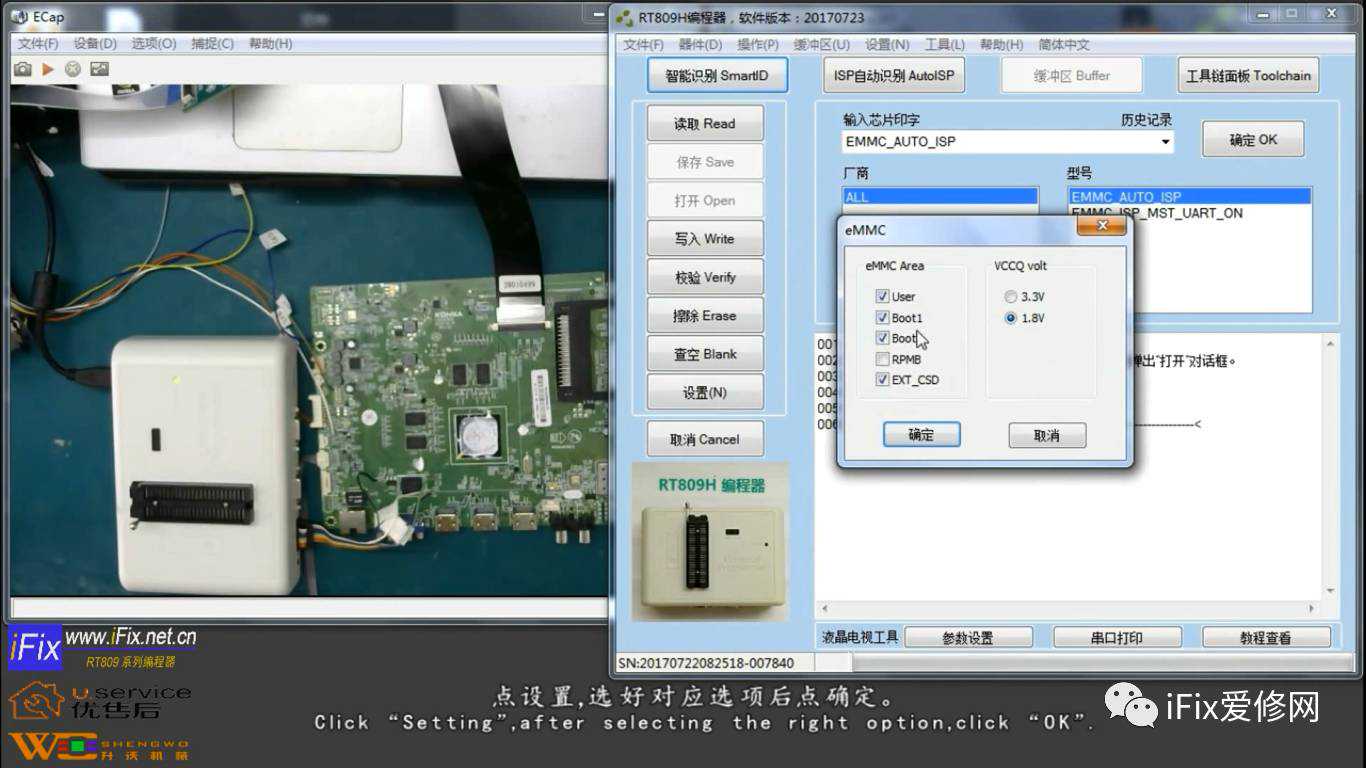Expand the chip name history dropdown
This screenshot has width=1366, height=768.
[x=1165, y=142]
